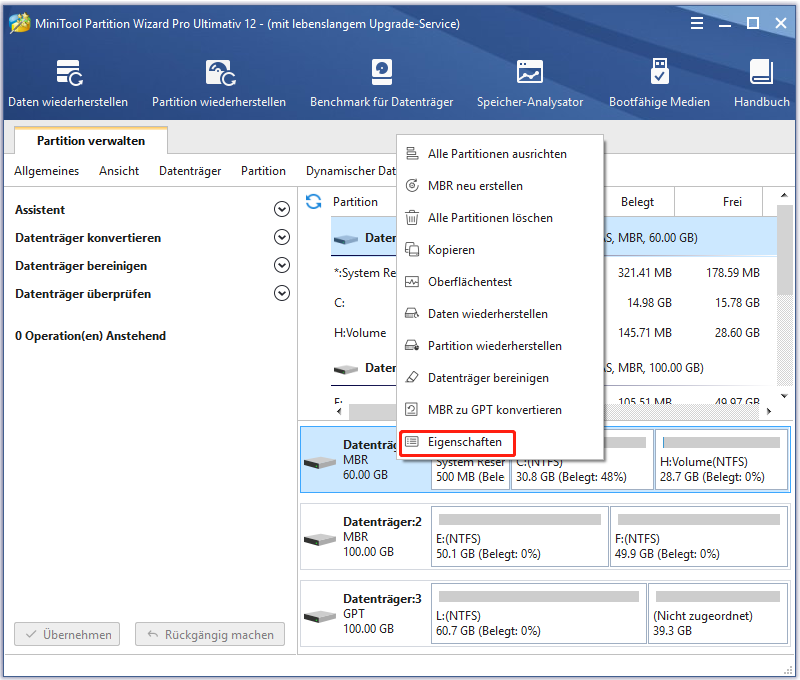Select the F:(NTFS) 49.9 GB partition block

point(698,536)
